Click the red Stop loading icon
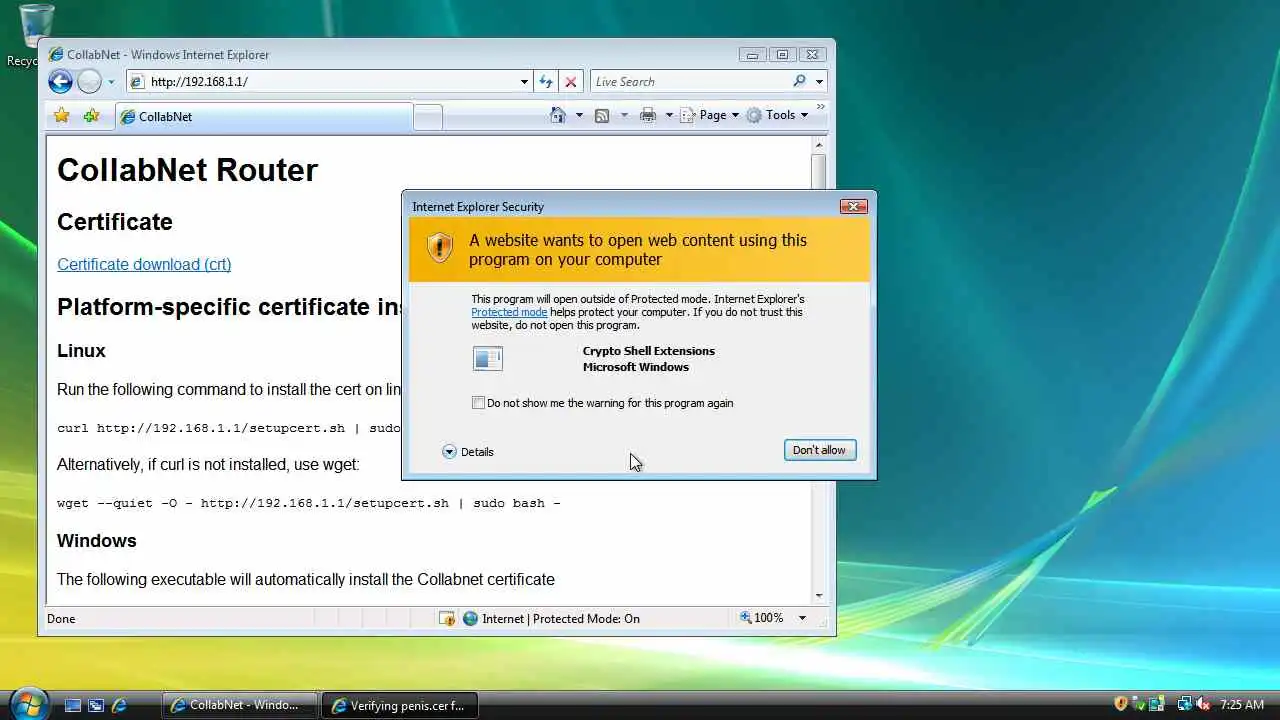1280x720 pixels. point(570,82)
